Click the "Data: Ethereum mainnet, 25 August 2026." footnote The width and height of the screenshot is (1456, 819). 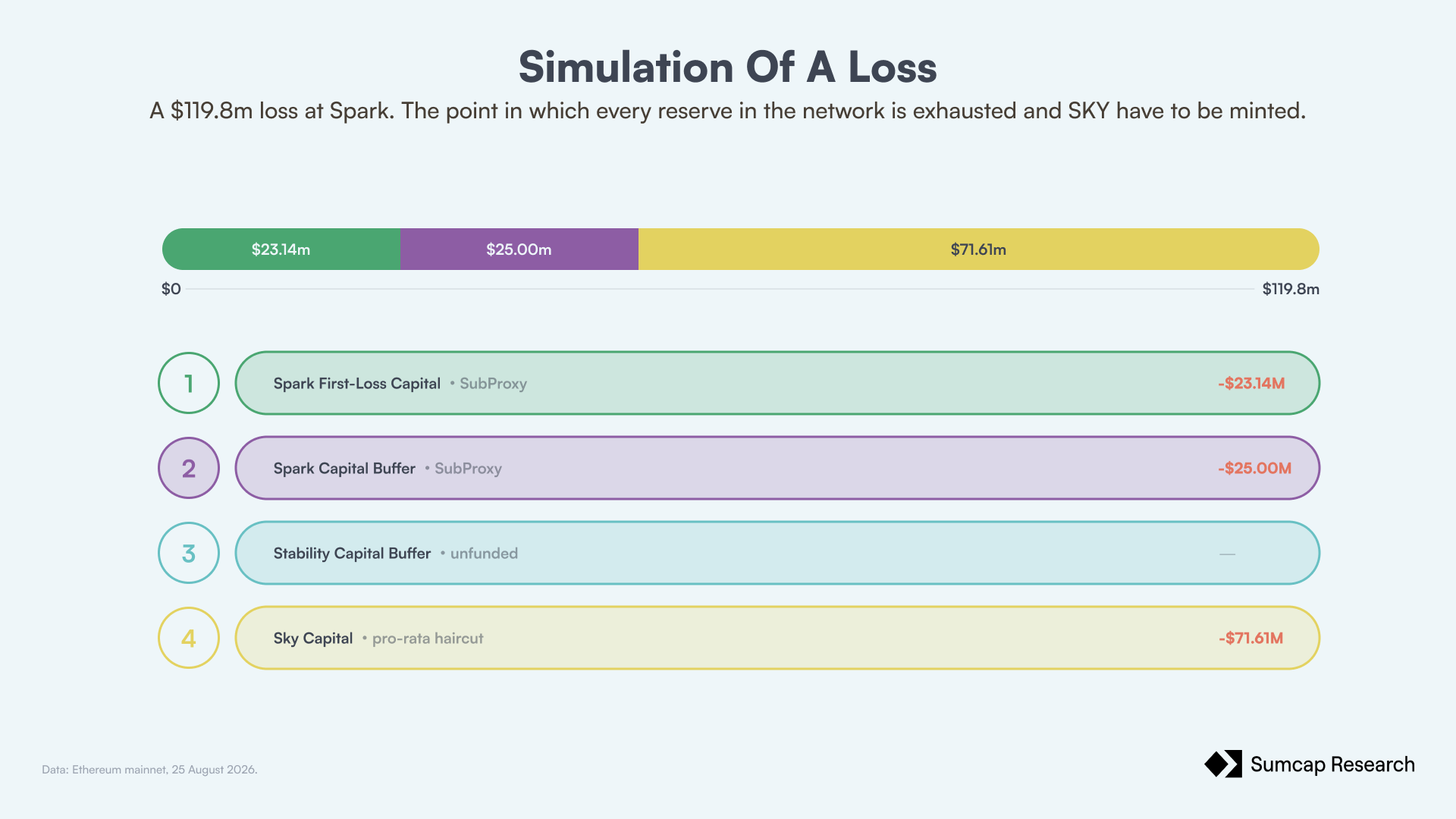[x=149, y=770]
